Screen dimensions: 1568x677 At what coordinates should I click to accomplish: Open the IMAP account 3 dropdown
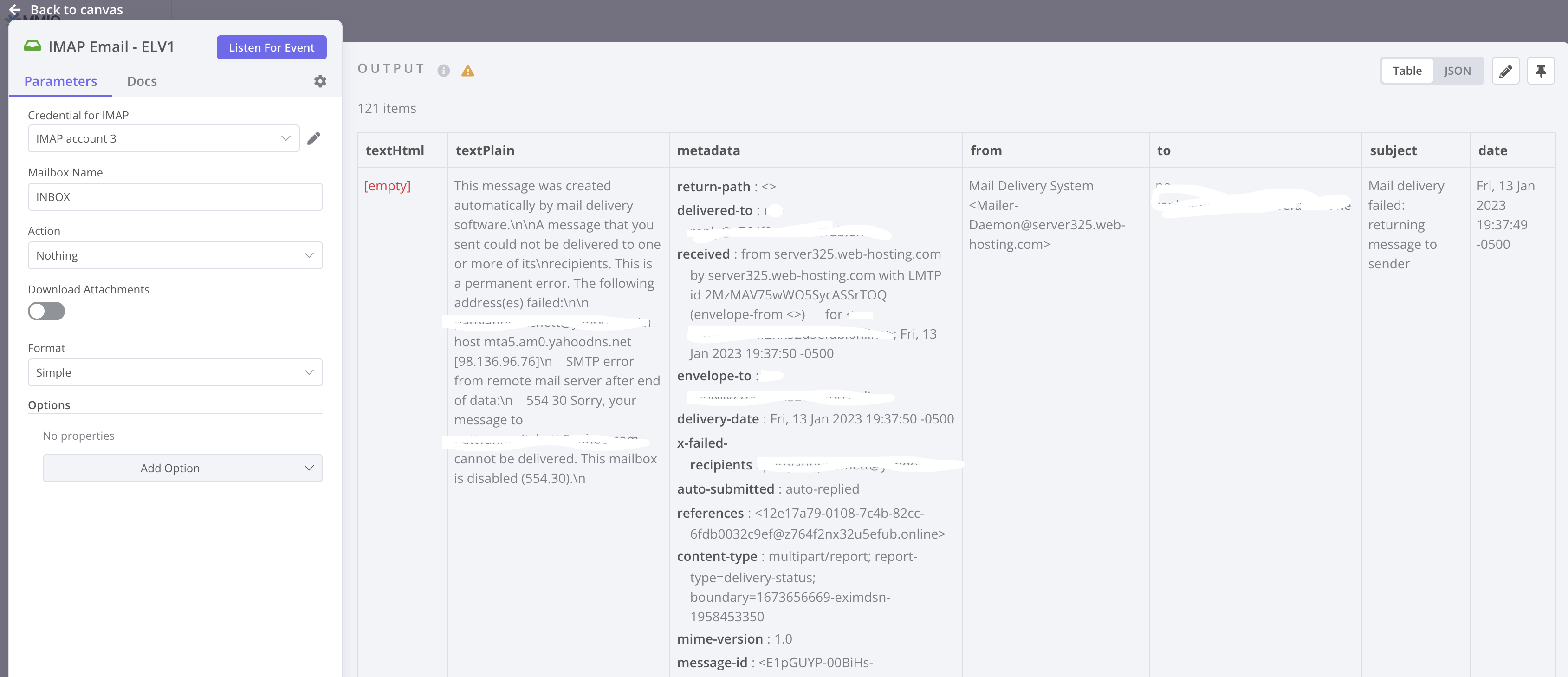pos(163,138)
